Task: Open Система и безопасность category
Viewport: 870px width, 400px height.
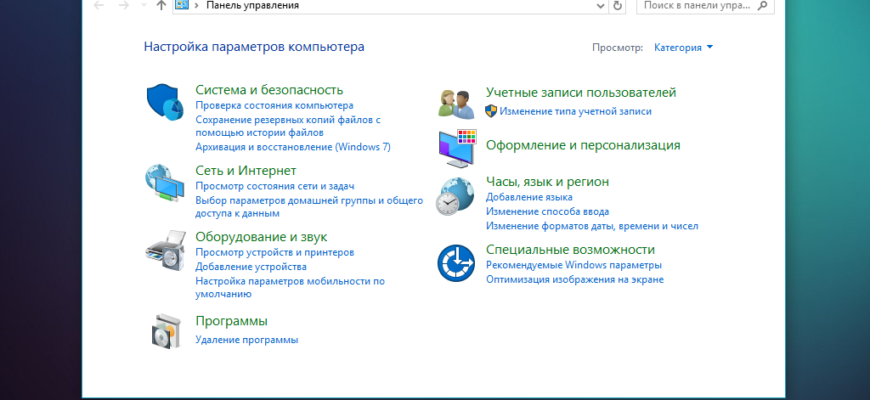Action: [269, 90]
